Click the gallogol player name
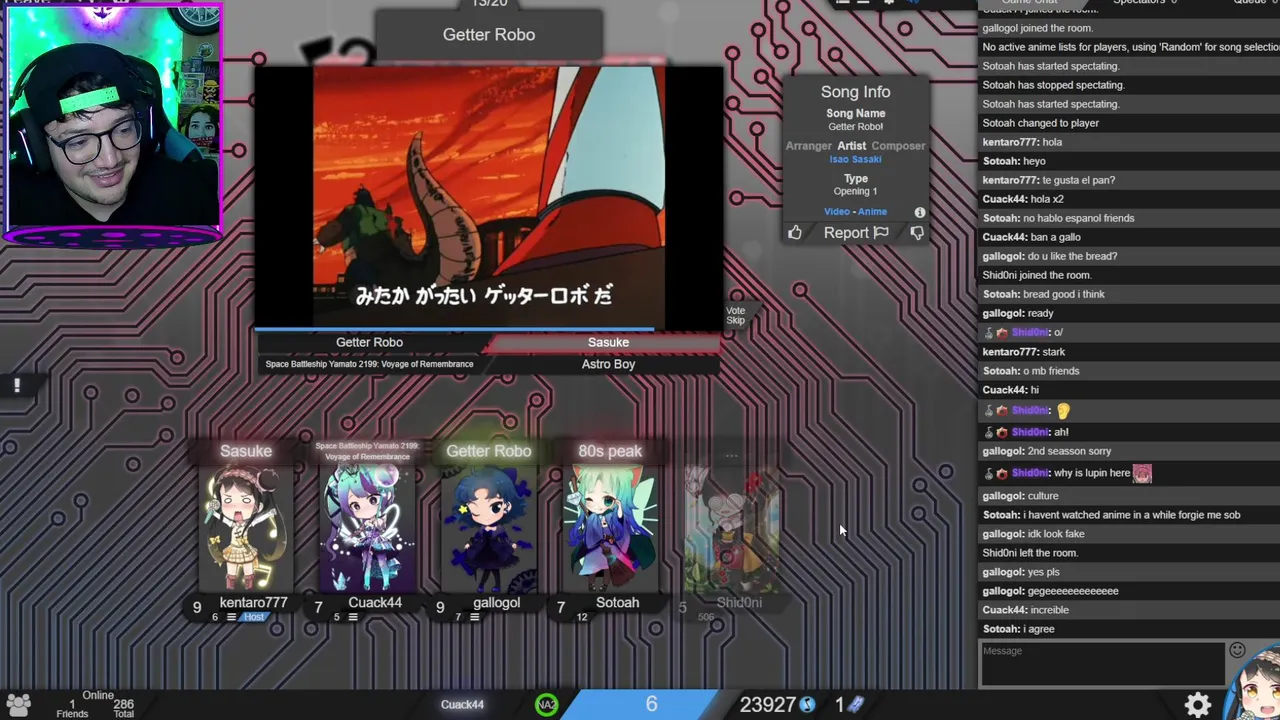 [496, 602]
